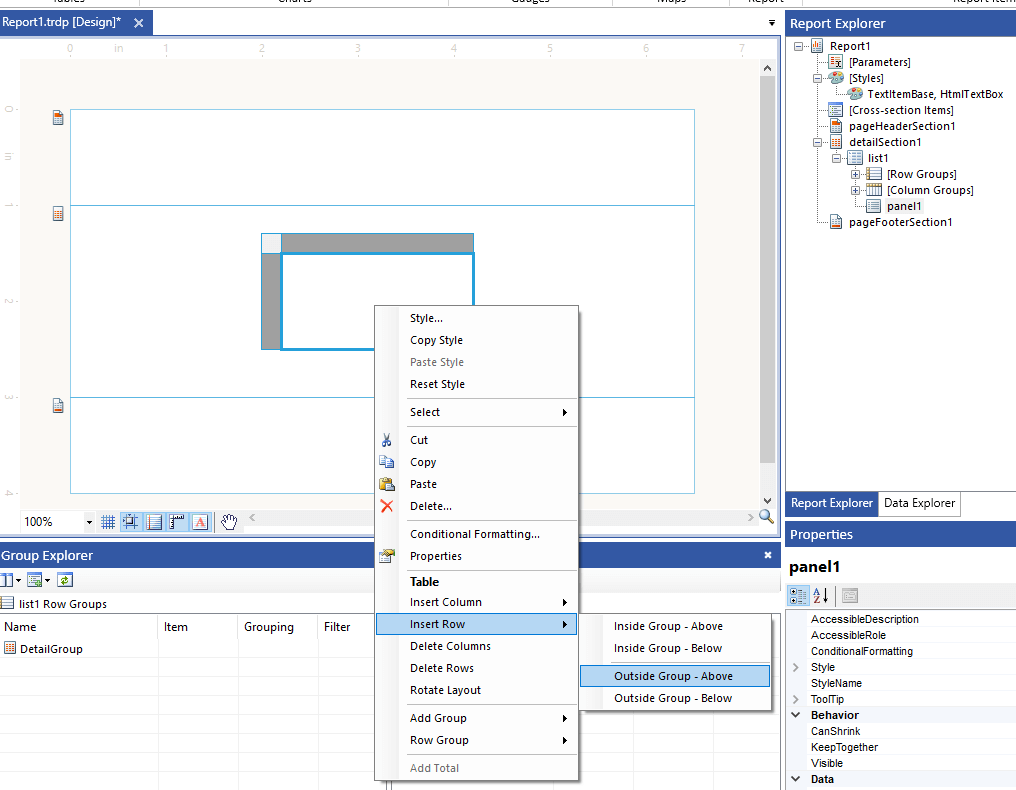Expand the Behavior category in Properties
The height and width of the screenshot is (790, 1016).
click(795, 715)
